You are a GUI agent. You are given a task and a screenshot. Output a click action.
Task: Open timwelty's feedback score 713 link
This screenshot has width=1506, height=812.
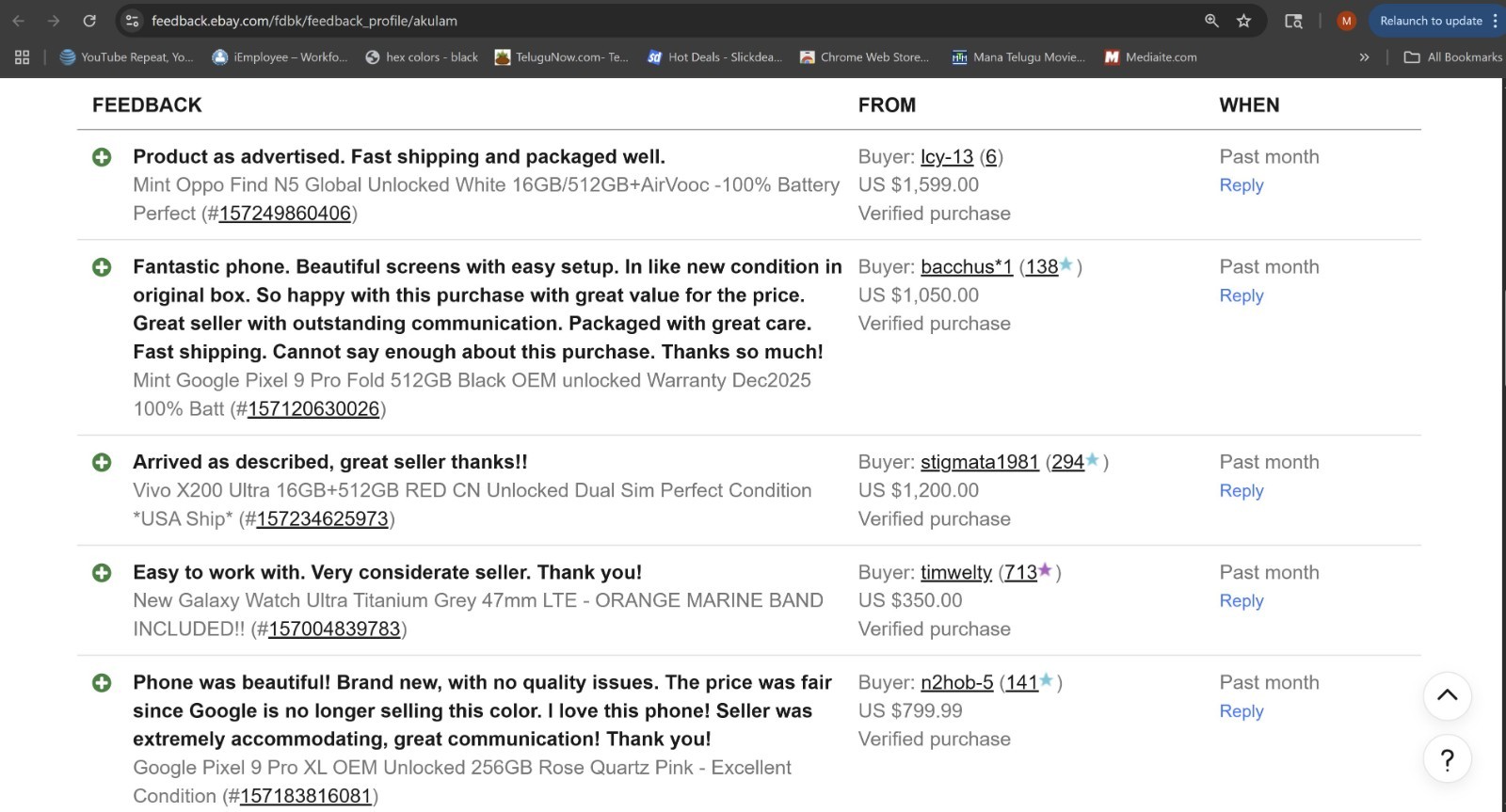coord(1020,573)
